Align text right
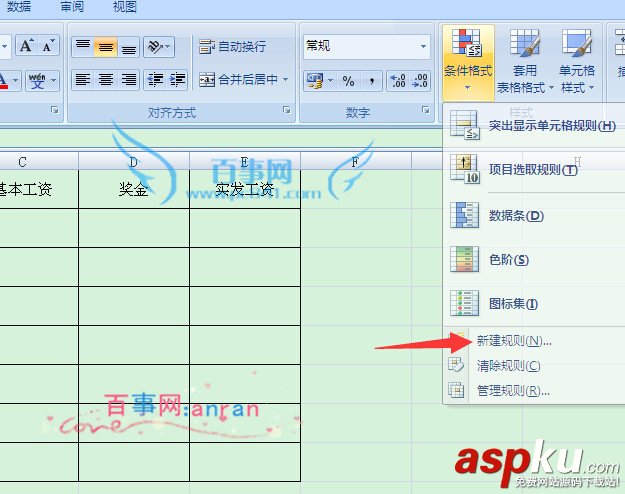The width and height of the screenshot is (625, 494). 128,79
